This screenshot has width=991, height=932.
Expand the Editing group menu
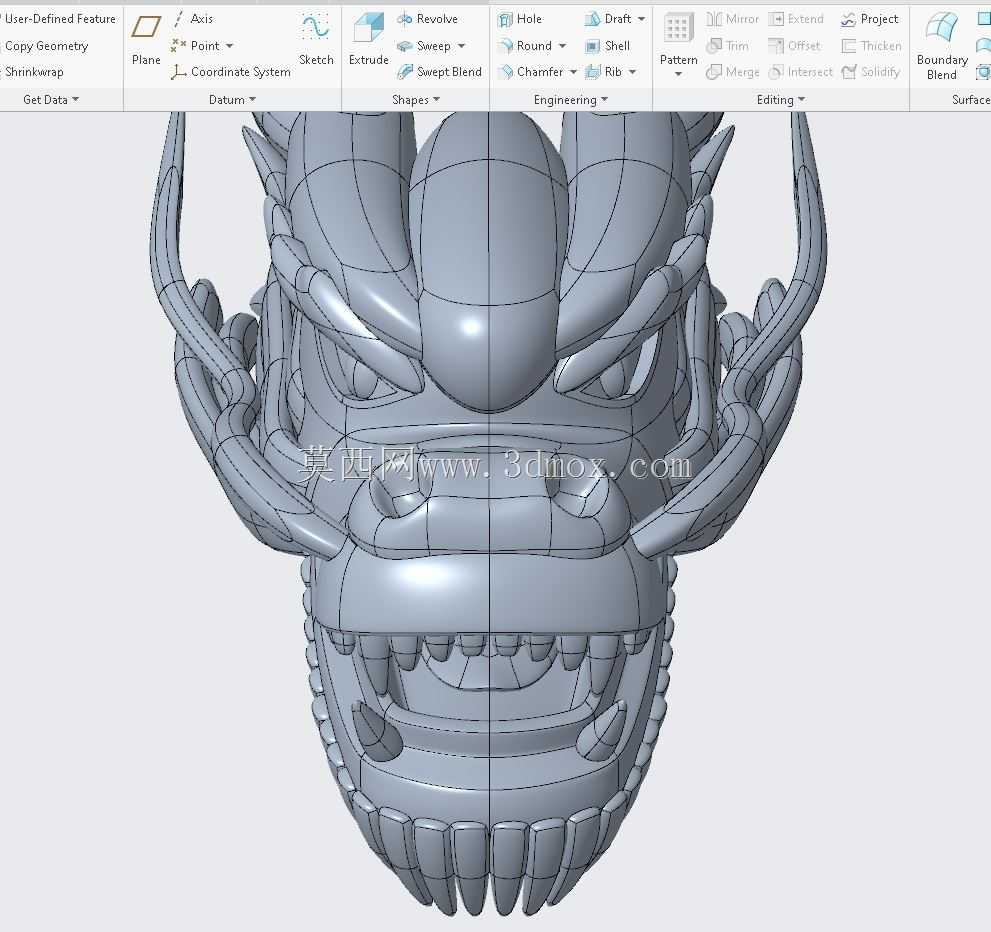tap(781, 100)
